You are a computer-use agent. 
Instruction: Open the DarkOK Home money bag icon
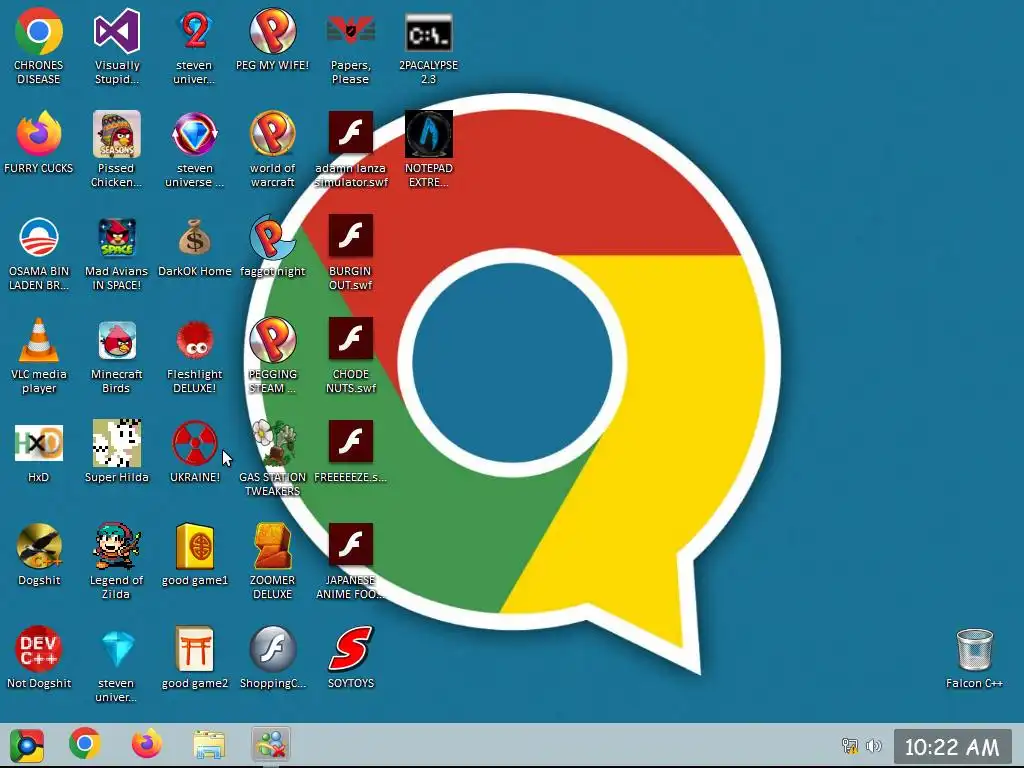point(195,237)
